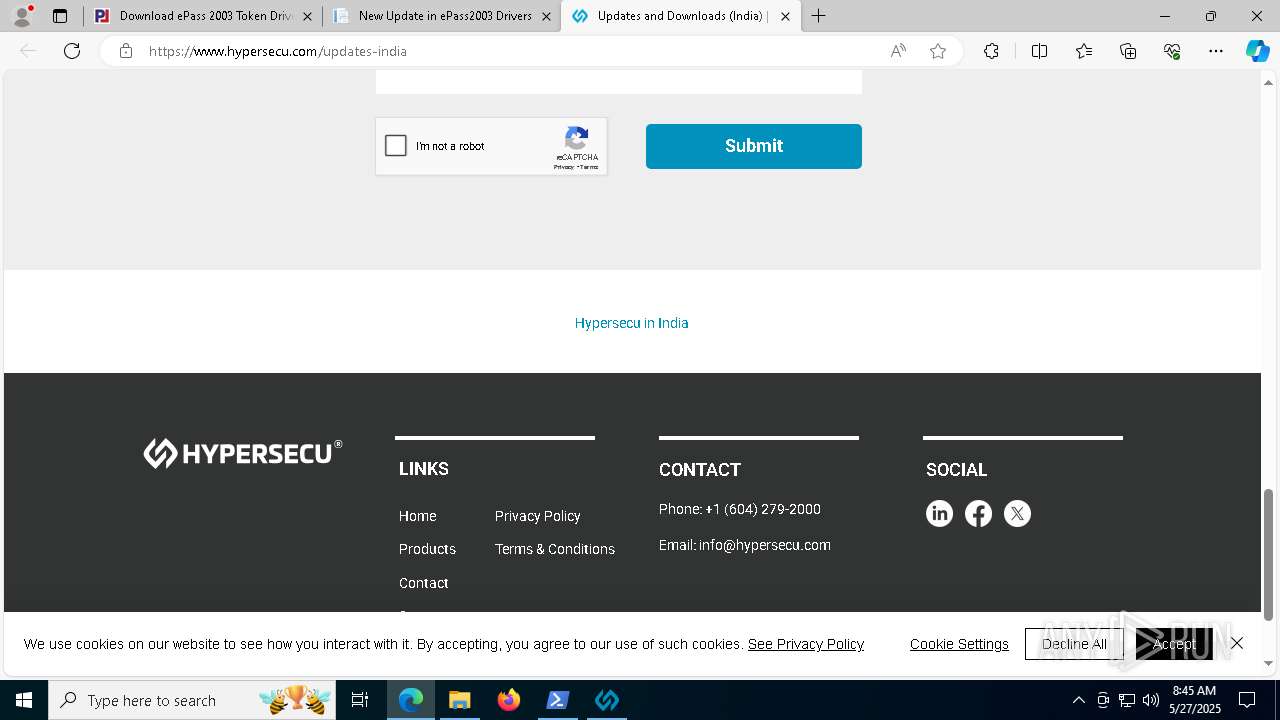The image size is (1280, 720).
Task: Open Settings and more menu
Action: pyautogui.click(x=1216, y=51)
